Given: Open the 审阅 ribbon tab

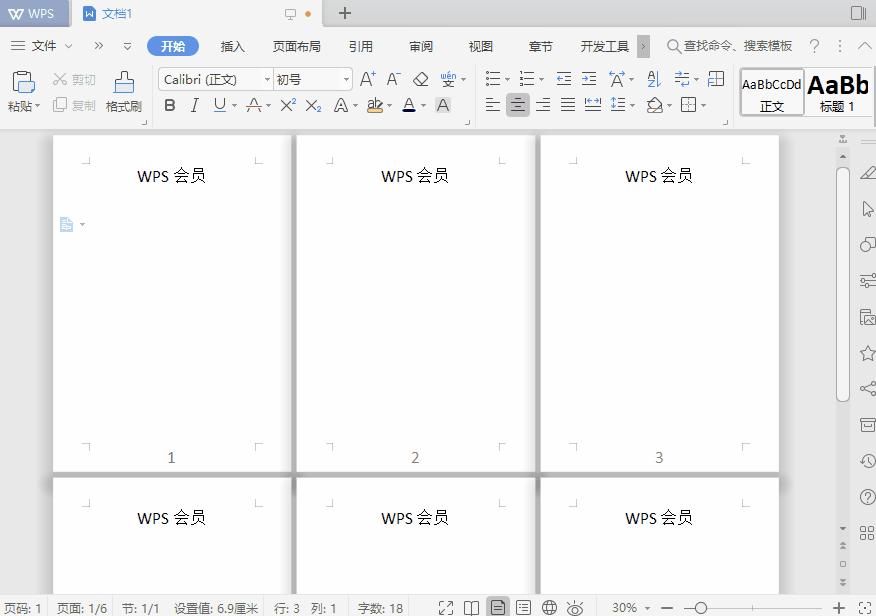Looking at the screenshot, I should [x=421, y=45].
